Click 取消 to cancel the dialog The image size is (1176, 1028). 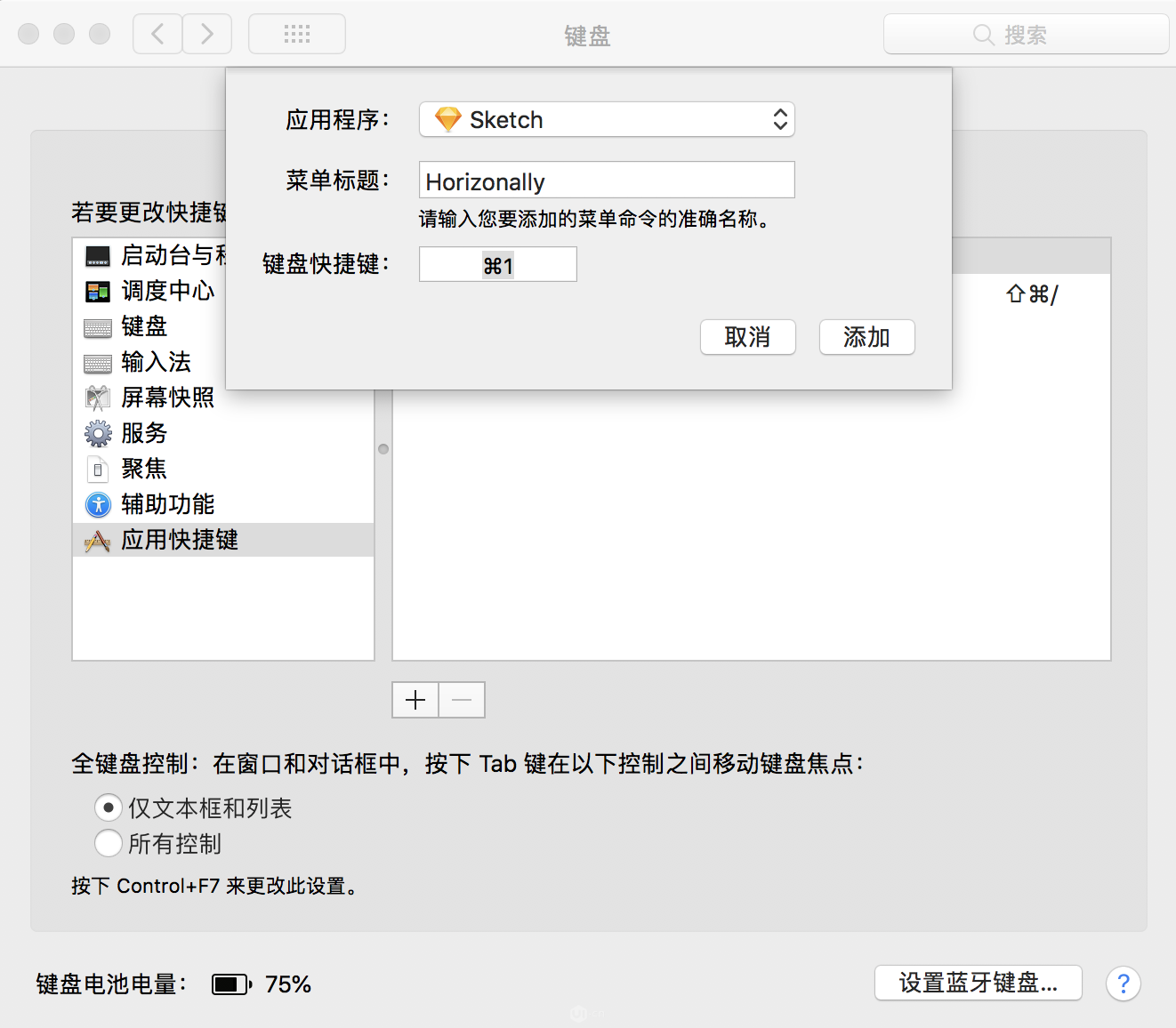pyautogui.click(x=748, y=337)
